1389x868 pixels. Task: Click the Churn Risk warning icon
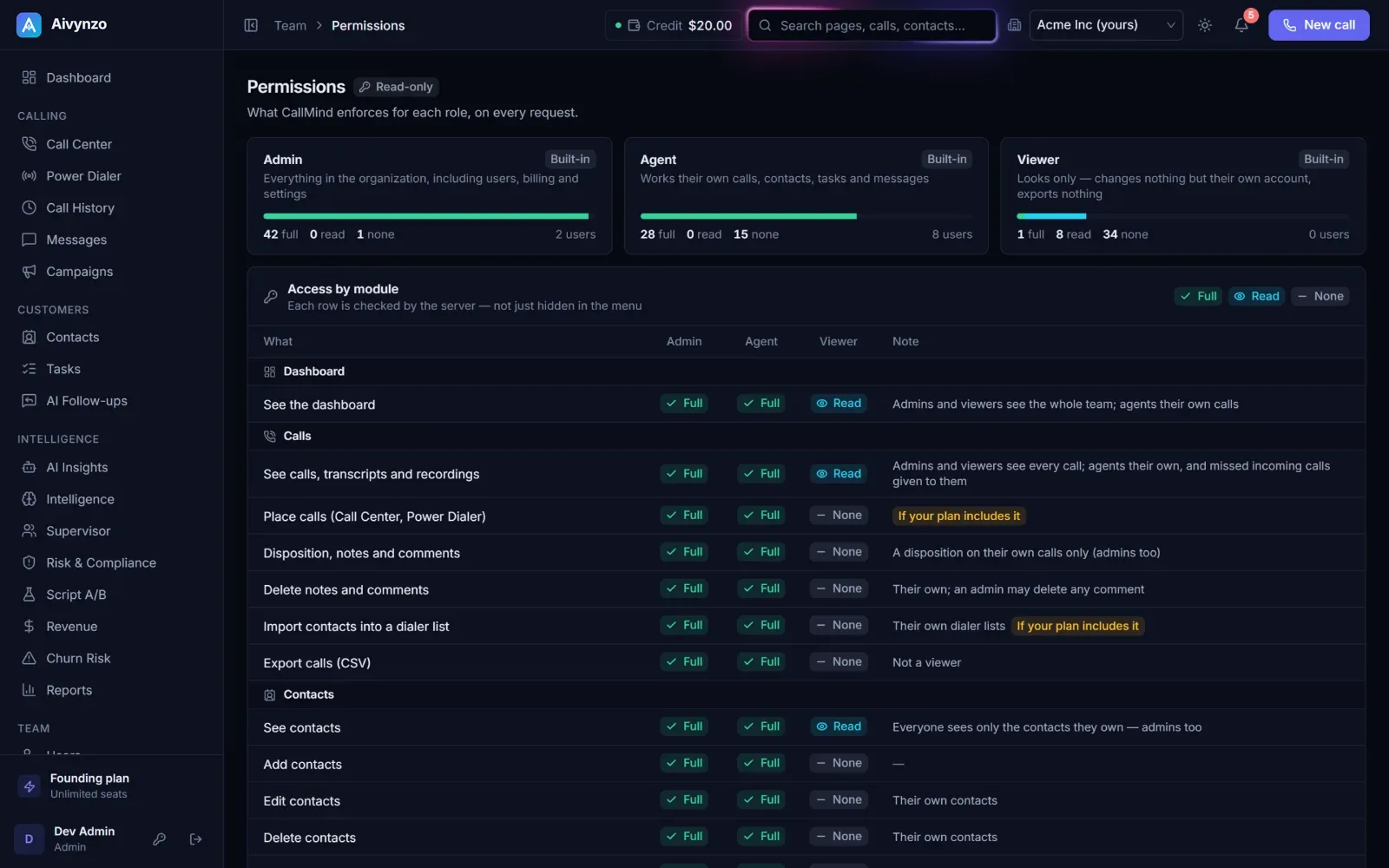(x=29, y=659)
